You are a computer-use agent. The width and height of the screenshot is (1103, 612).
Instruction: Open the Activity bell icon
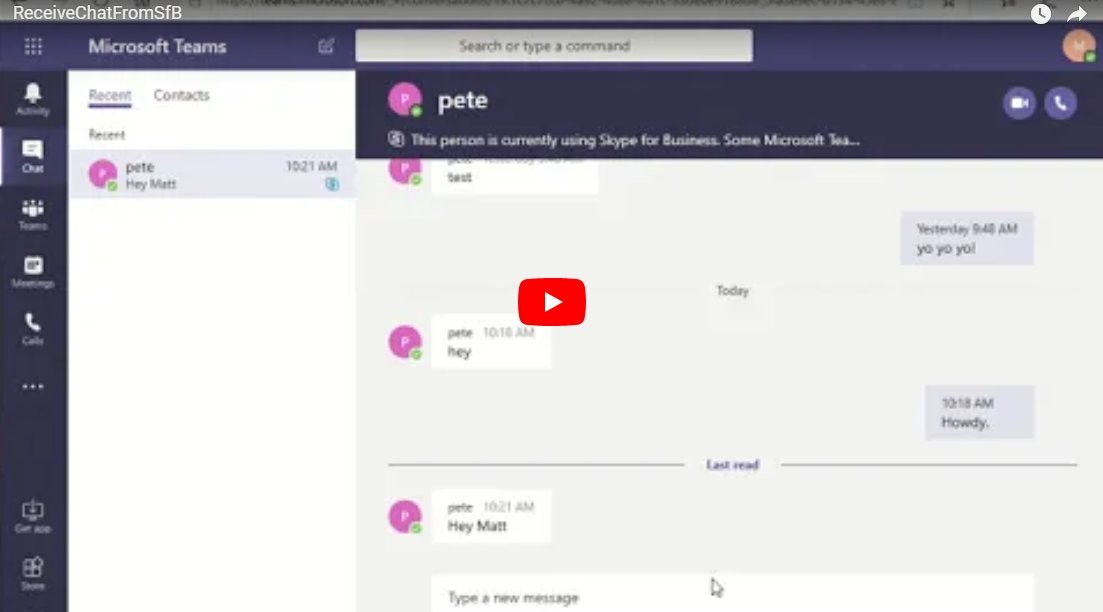click(33, 98)
